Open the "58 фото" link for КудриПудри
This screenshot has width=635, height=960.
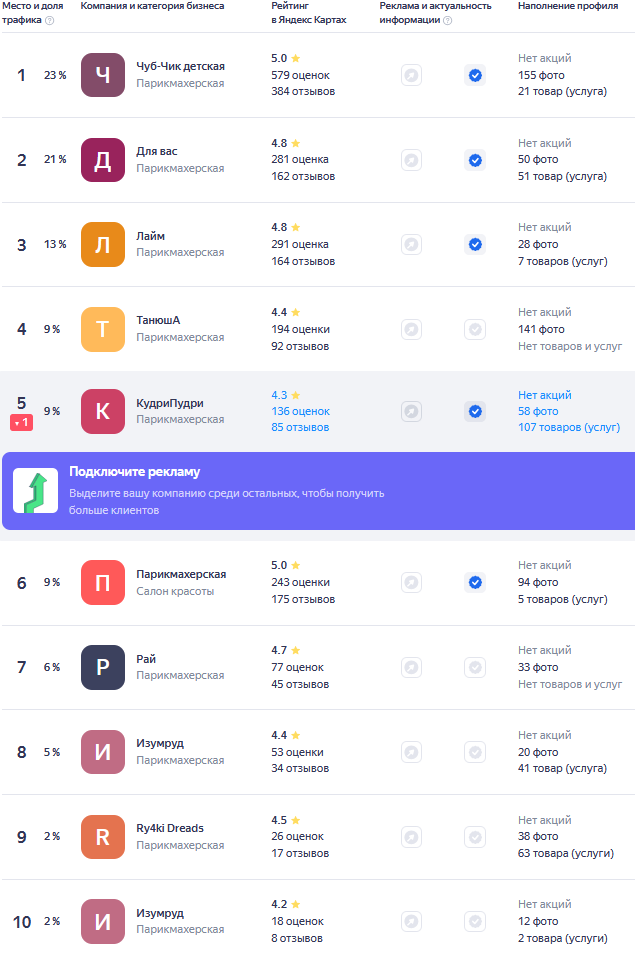[x=538, y=411]
